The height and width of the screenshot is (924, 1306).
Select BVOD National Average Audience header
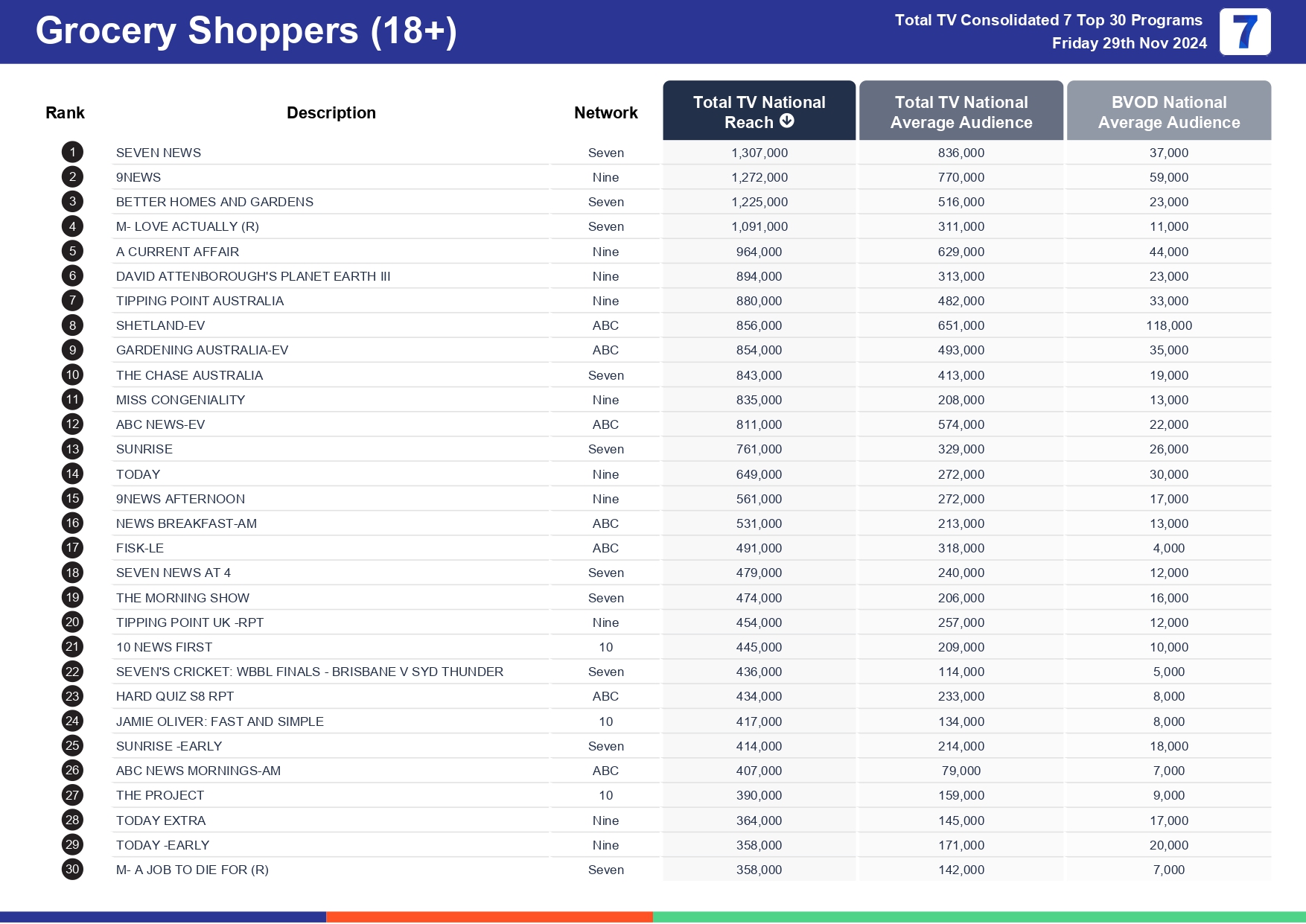pyautogui.click(x=1168, y=112)
